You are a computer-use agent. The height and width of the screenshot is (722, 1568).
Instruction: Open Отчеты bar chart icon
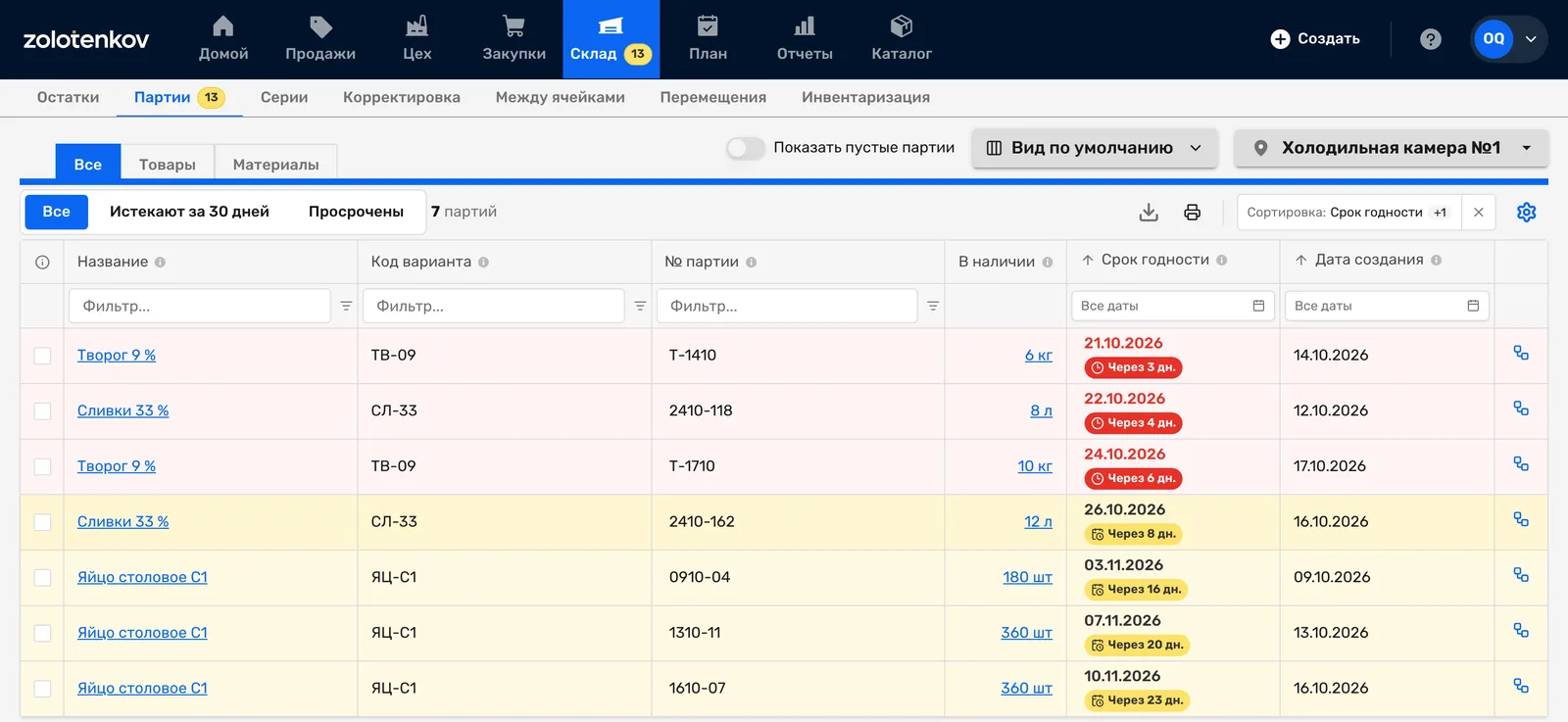(x=805, y=26)
